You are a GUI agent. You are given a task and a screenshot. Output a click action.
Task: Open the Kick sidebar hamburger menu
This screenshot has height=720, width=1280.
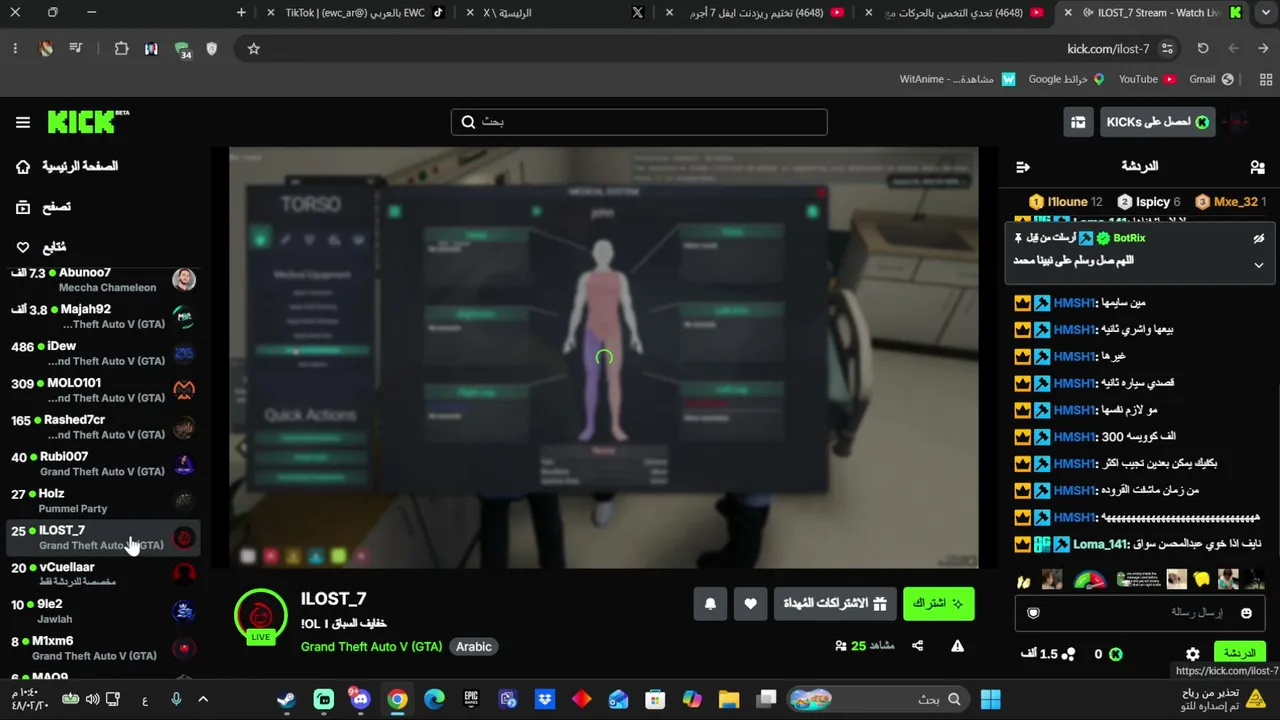(23, 122)
